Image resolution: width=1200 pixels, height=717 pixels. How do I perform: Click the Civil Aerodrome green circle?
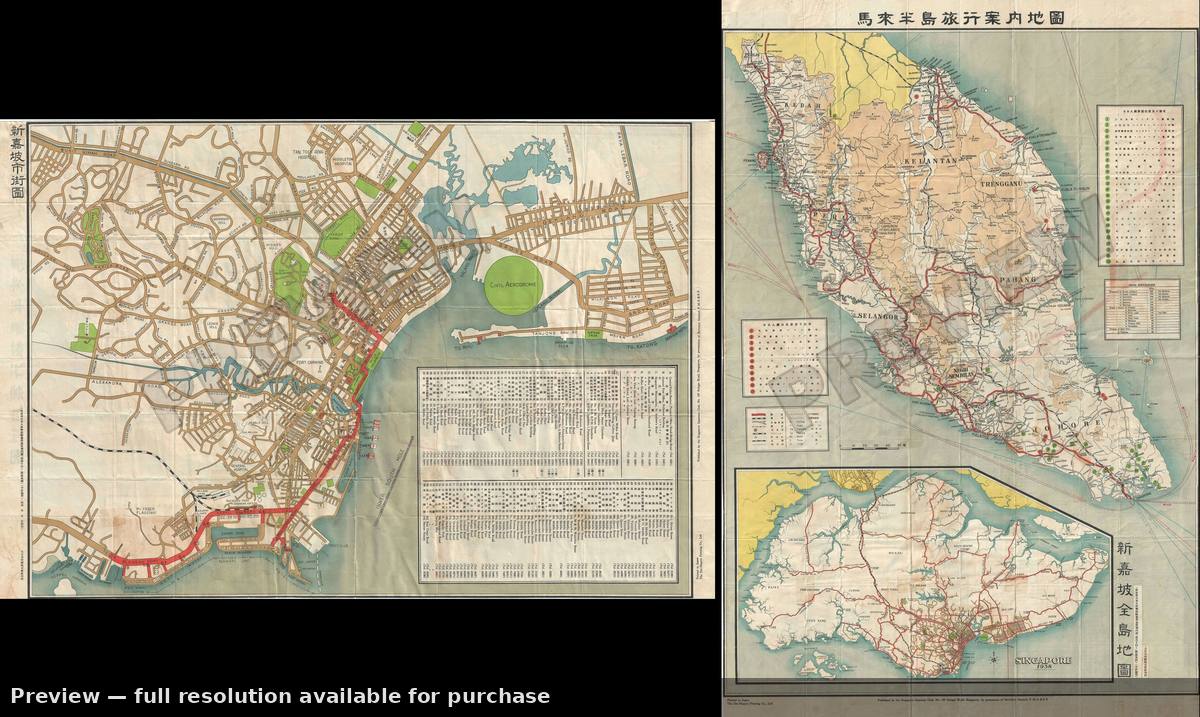pyautogui.click(x=515, y=285)
